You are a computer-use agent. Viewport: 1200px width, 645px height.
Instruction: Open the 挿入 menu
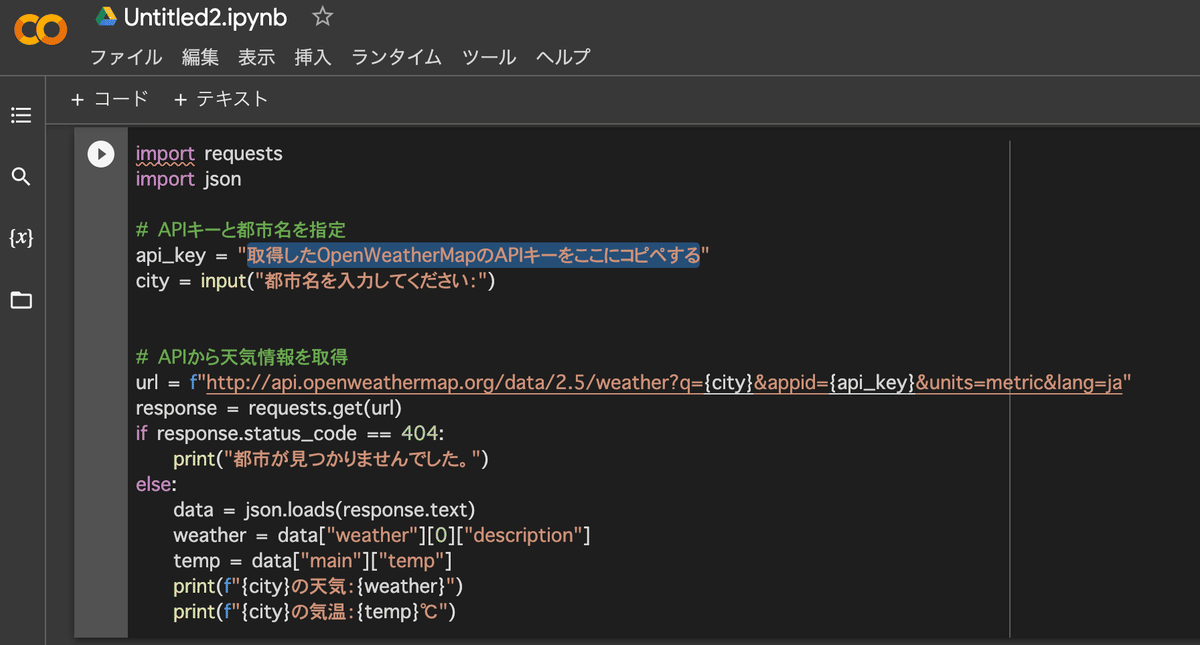313,57
